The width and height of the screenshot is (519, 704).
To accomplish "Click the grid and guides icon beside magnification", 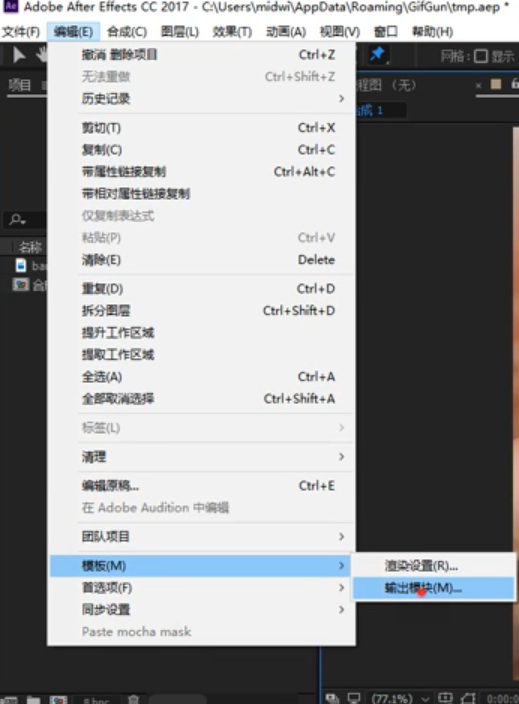I will [445, 698].
